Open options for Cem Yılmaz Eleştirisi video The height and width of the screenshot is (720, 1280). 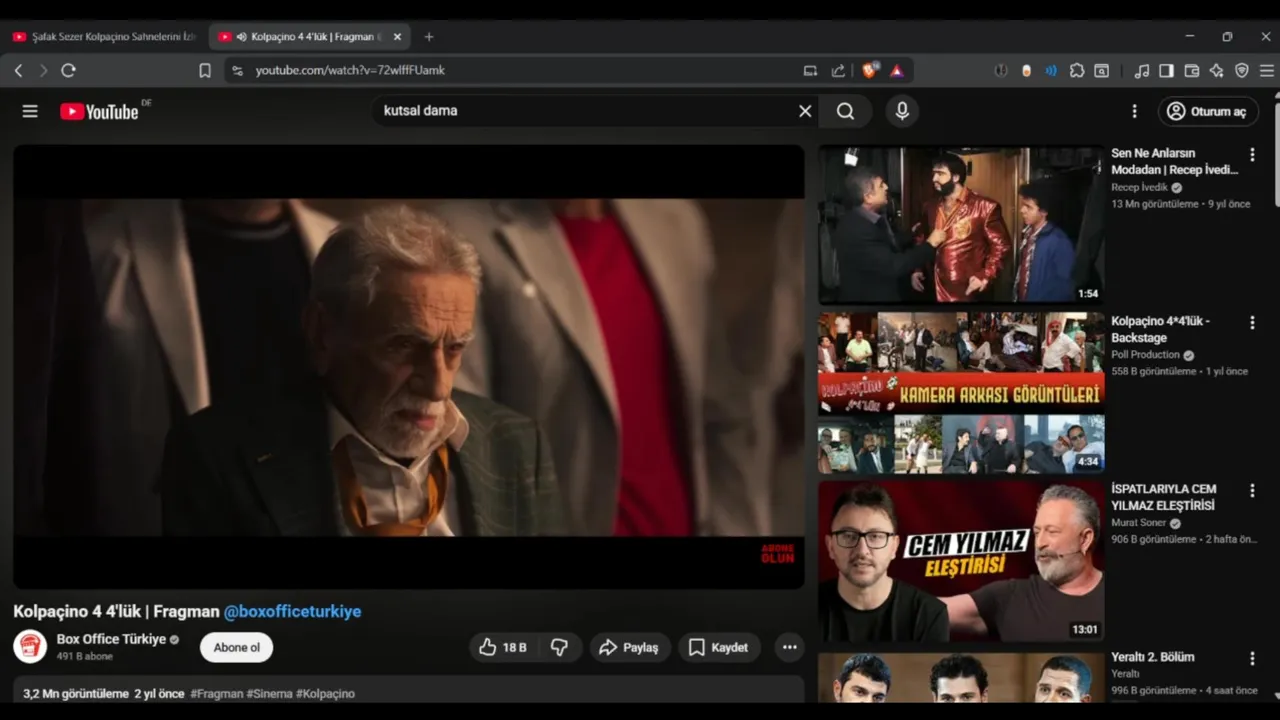point(1252,491)
